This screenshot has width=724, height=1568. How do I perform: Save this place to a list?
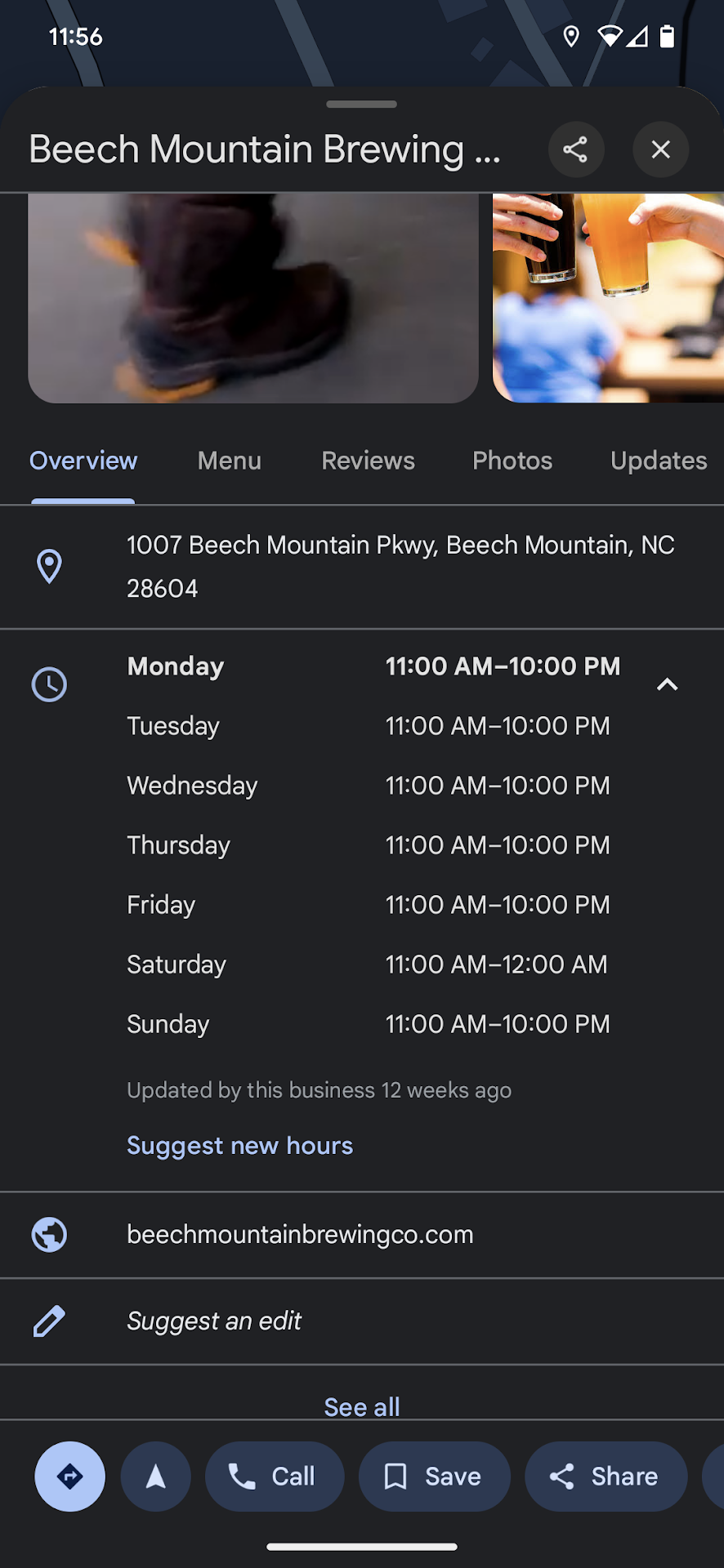click(434, 1476)
